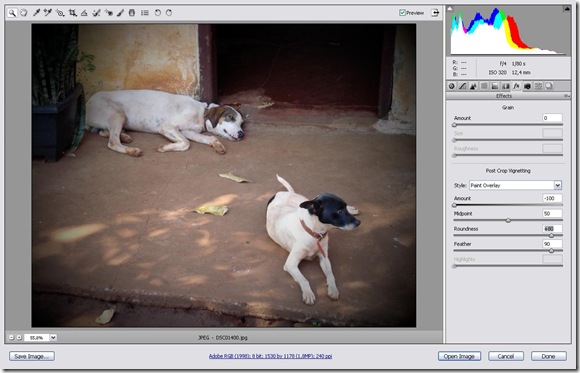580x373 pixels.
Task: Choose the Straighten tool
Action: tap(84, 13)
